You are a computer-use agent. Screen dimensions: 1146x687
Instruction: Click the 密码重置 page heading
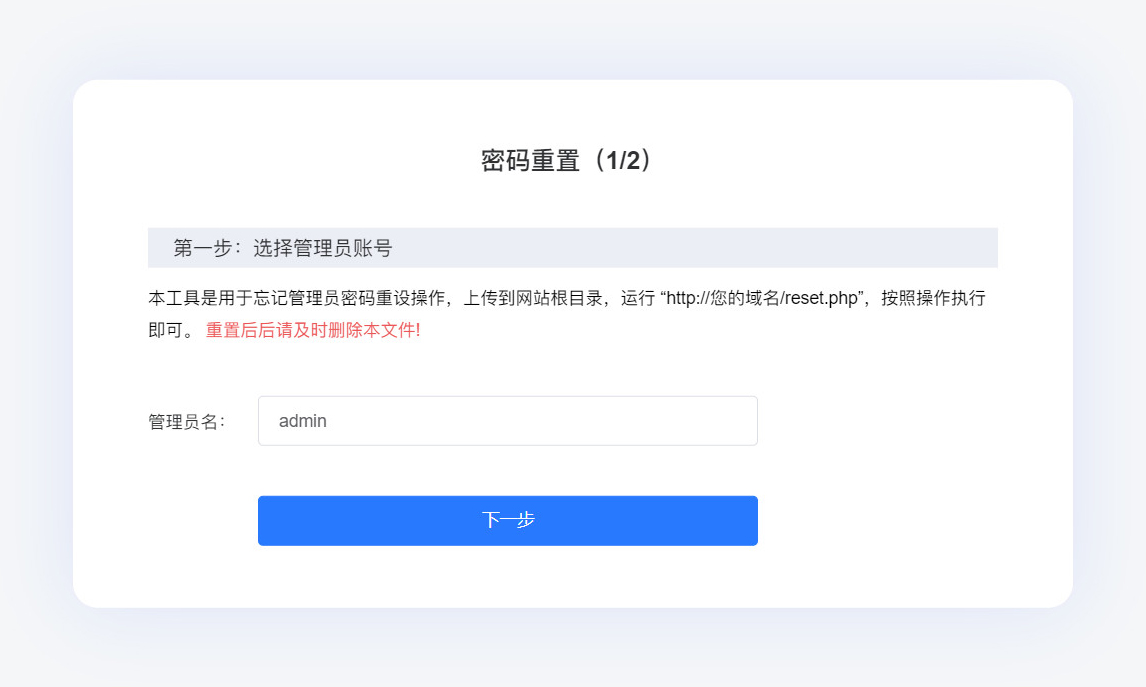530,160
